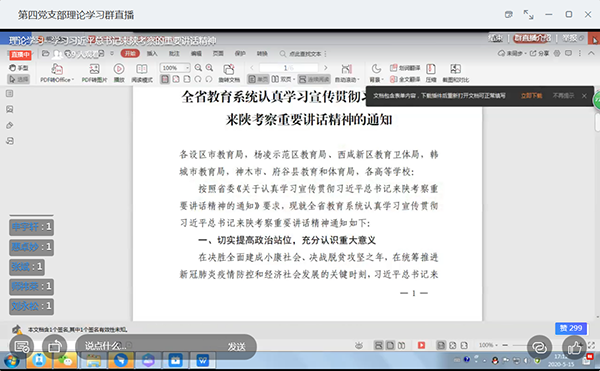The height and width of the screenshot is (371, 600).
Task: Enter 阅读模式 reading mode
Action: [142, 73]
